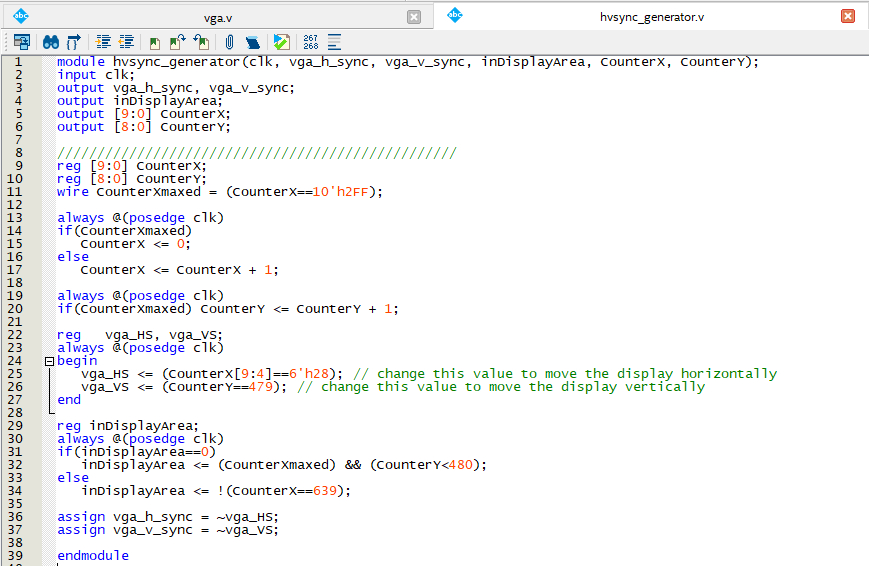Screen dimensions: 869x566
Task: Click the detach window toolbar icon
Action: tap(22, 42)
